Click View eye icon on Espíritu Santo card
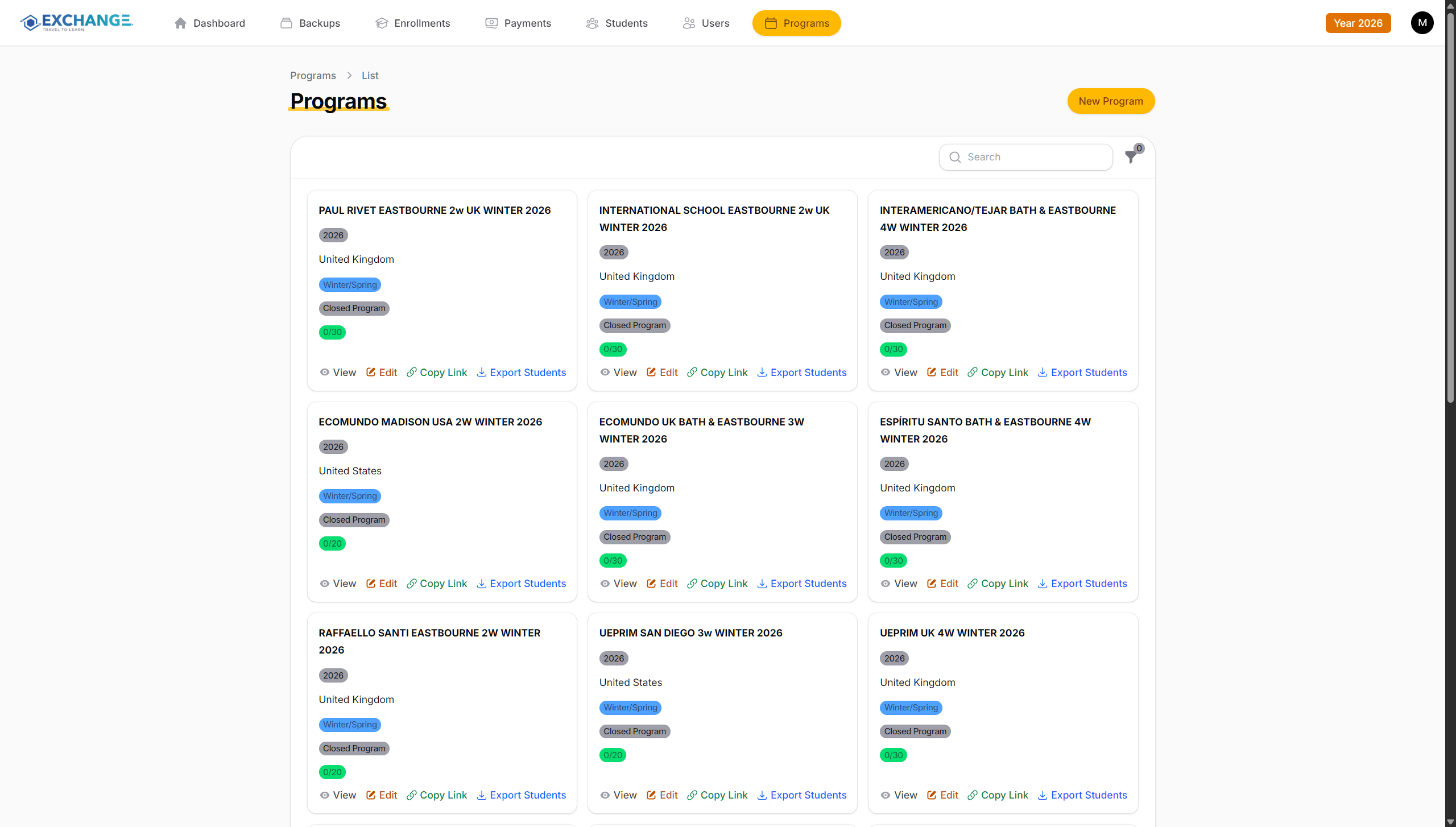1456x827 pixels. click(886, 584)
